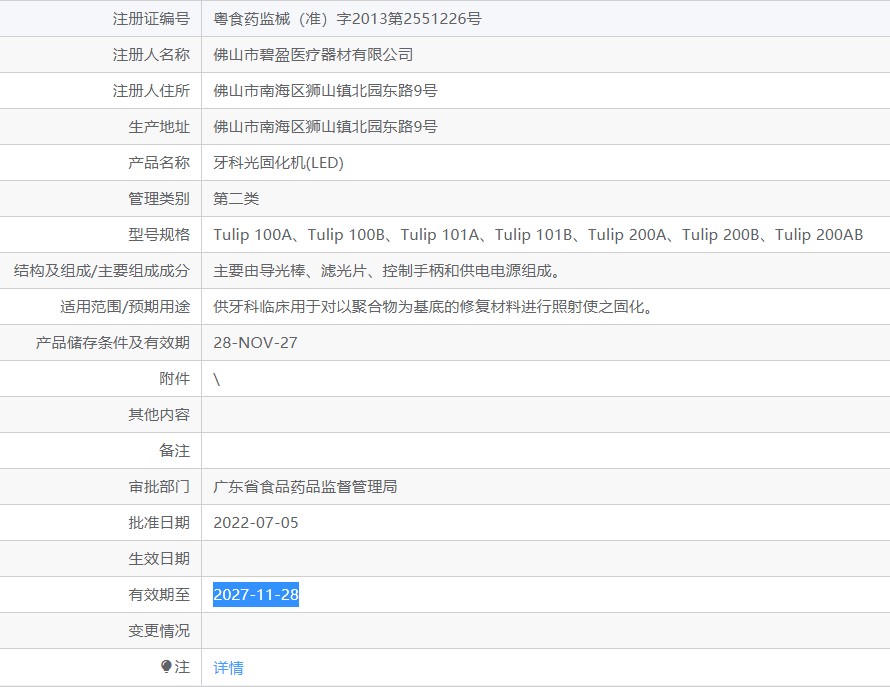Click the 备注 label

coord(174,451)
